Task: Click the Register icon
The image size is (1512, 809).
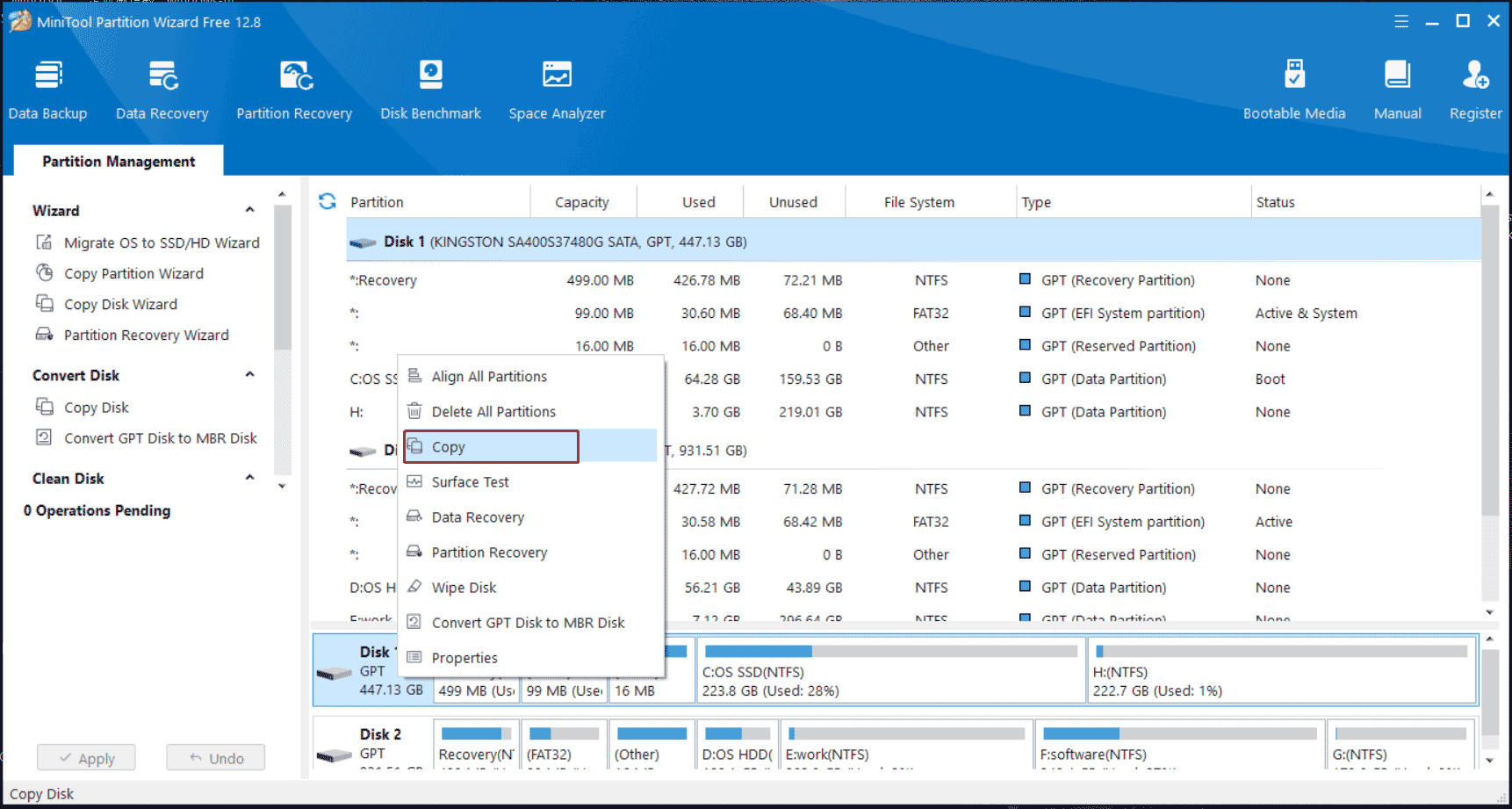Action: coord(1475,76)
